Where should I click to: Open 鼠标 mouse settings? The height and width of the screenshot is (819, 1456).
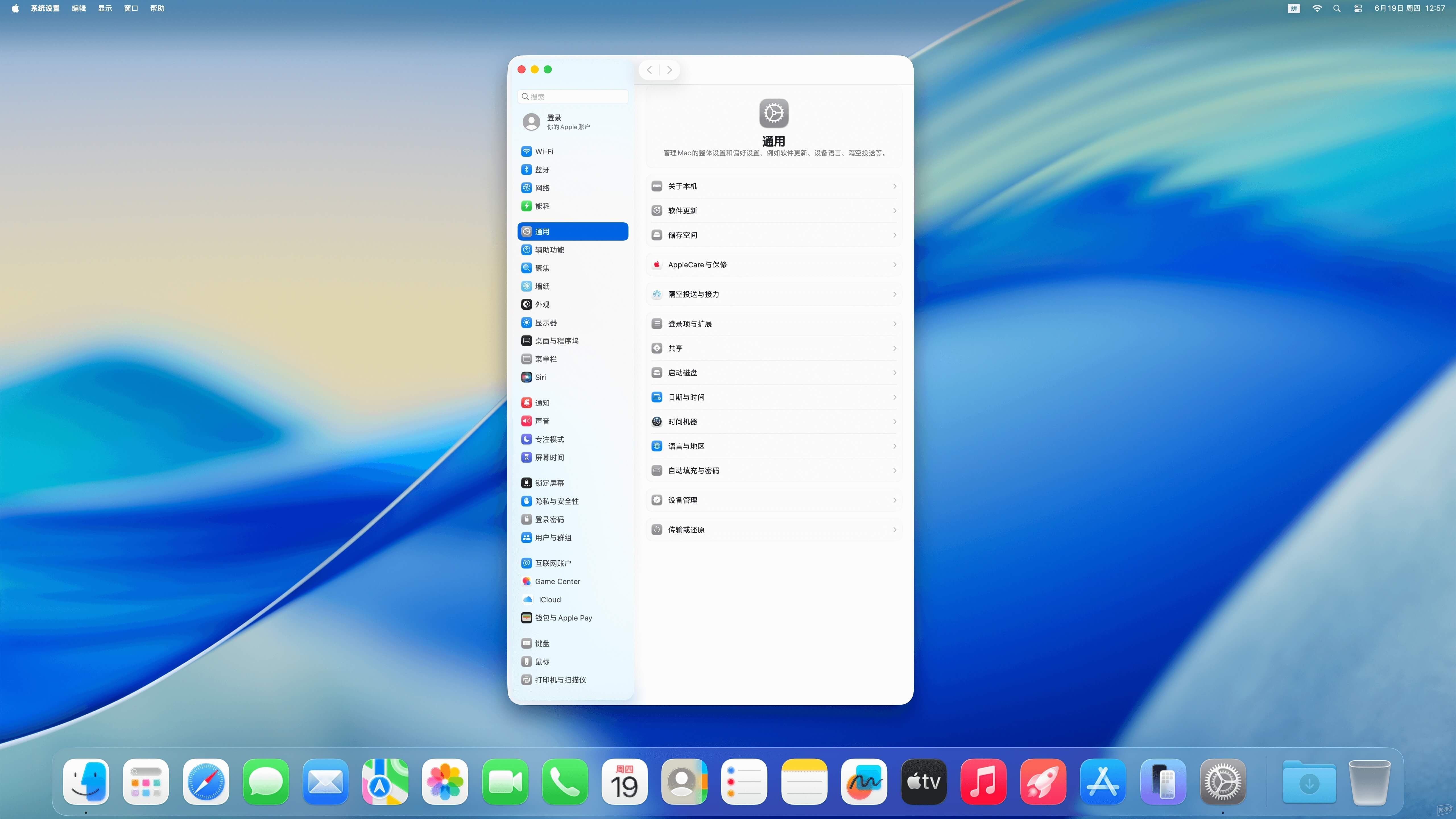[x=572, y=661]
